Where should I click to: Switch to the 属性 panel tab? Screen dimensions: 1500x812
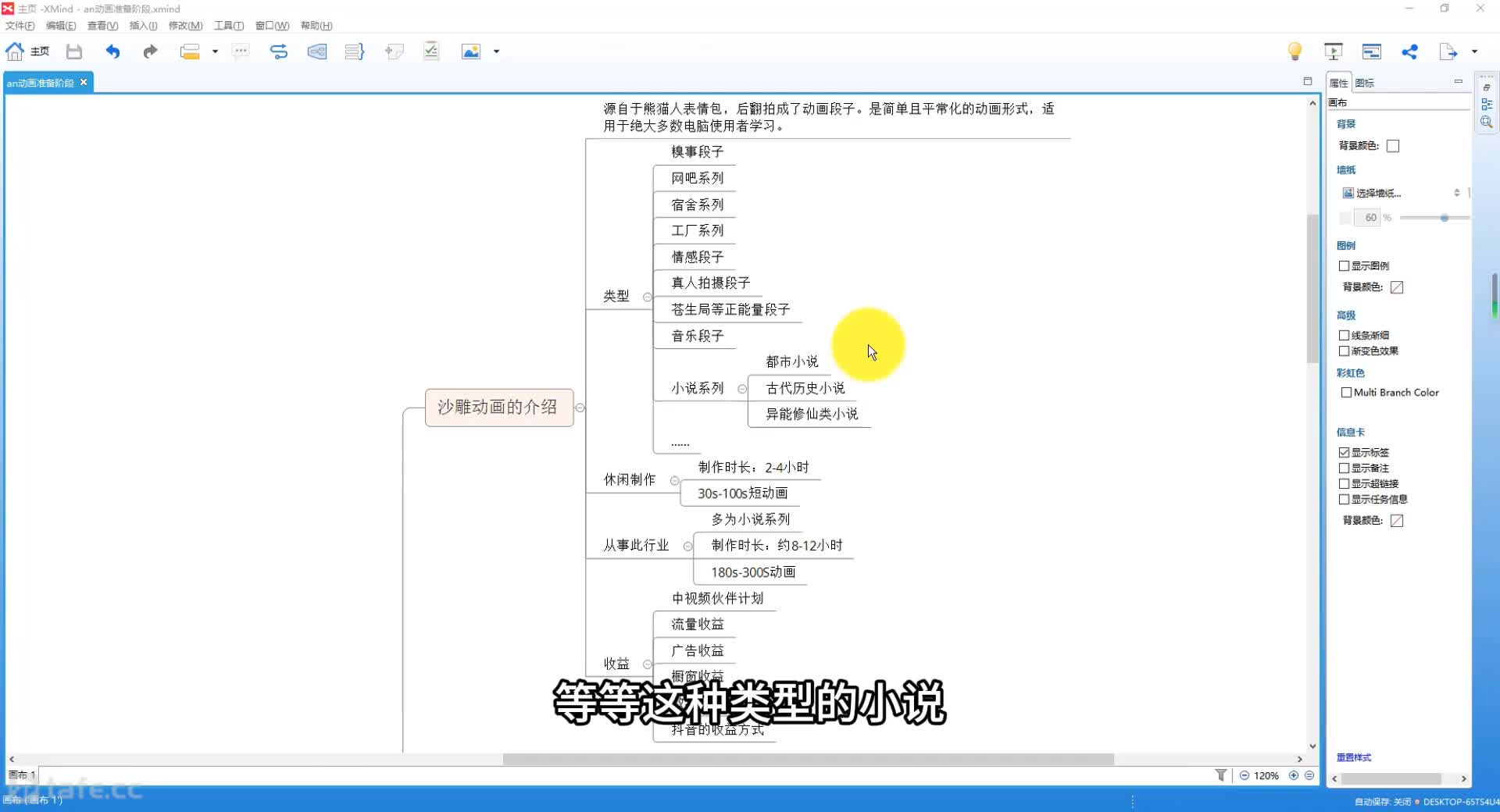click(1339, 83)
